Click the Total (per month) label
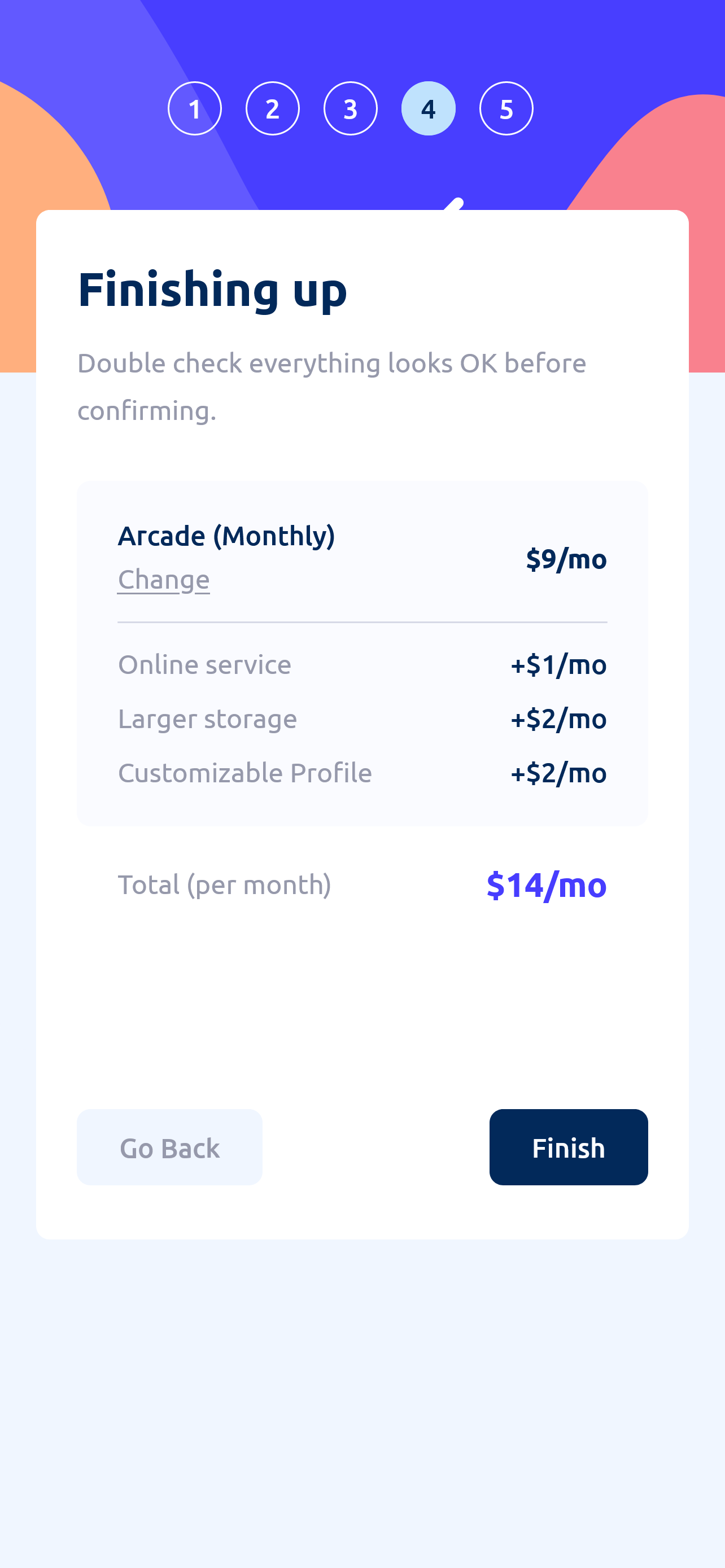725x1568 pixels. (225, 885)
